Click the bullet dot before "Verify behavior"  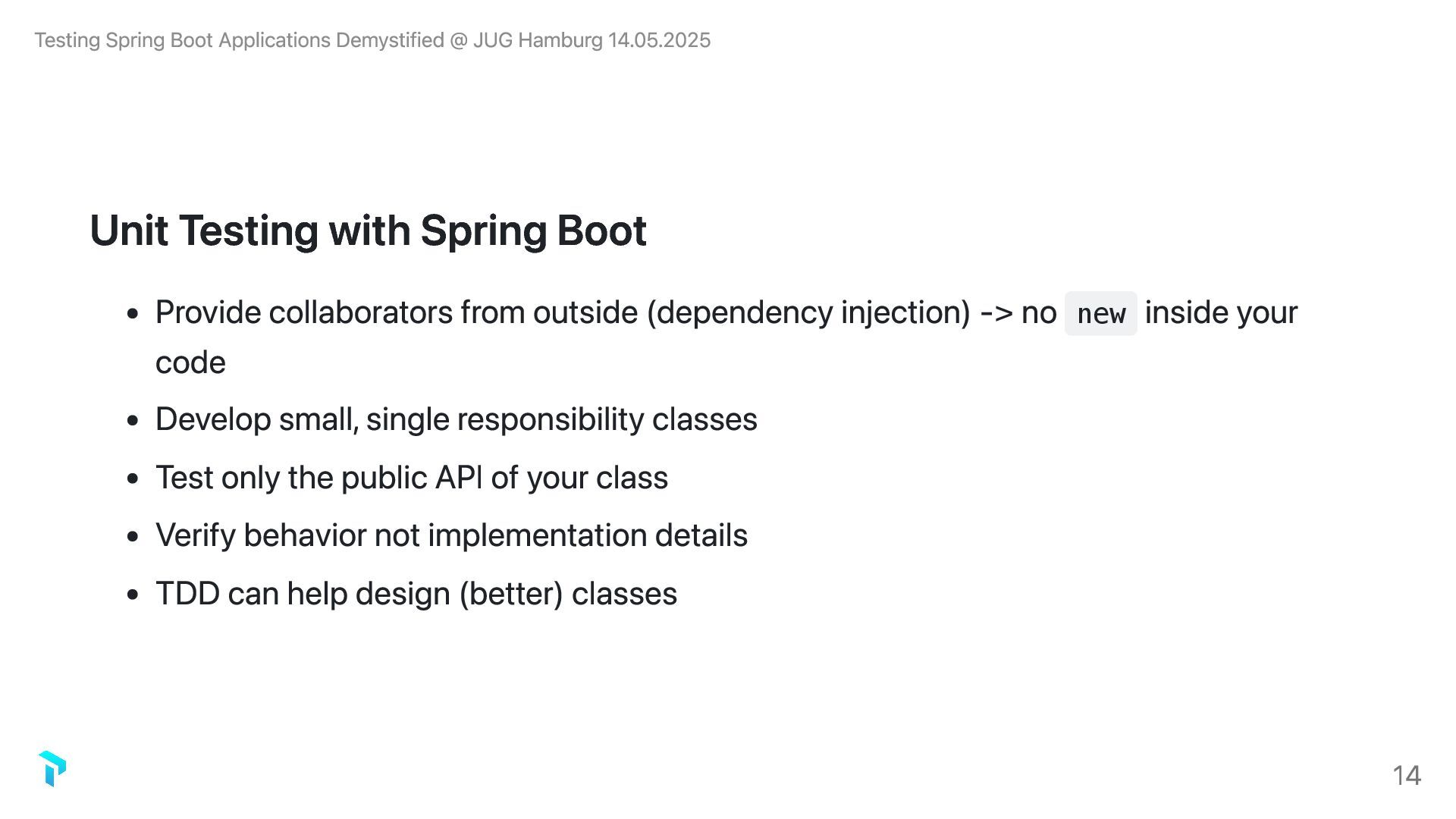pyautogui.click(x=133, y=536)
